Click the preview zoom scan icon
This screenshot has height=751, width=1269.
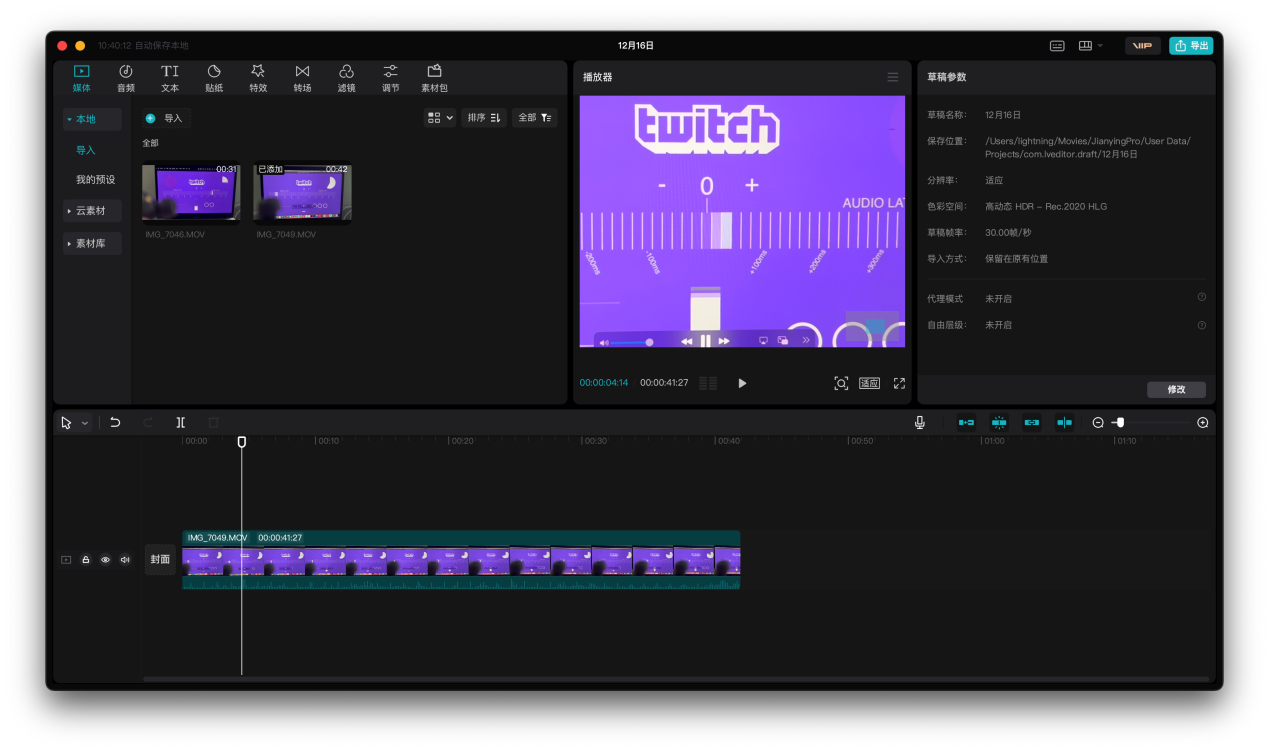841,383
